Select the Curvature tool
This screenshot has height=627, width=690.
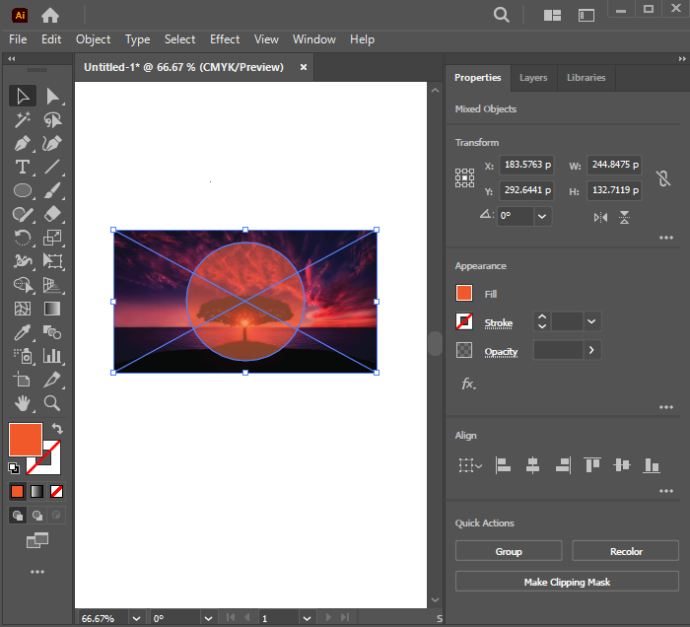click(x=52, y=143)
